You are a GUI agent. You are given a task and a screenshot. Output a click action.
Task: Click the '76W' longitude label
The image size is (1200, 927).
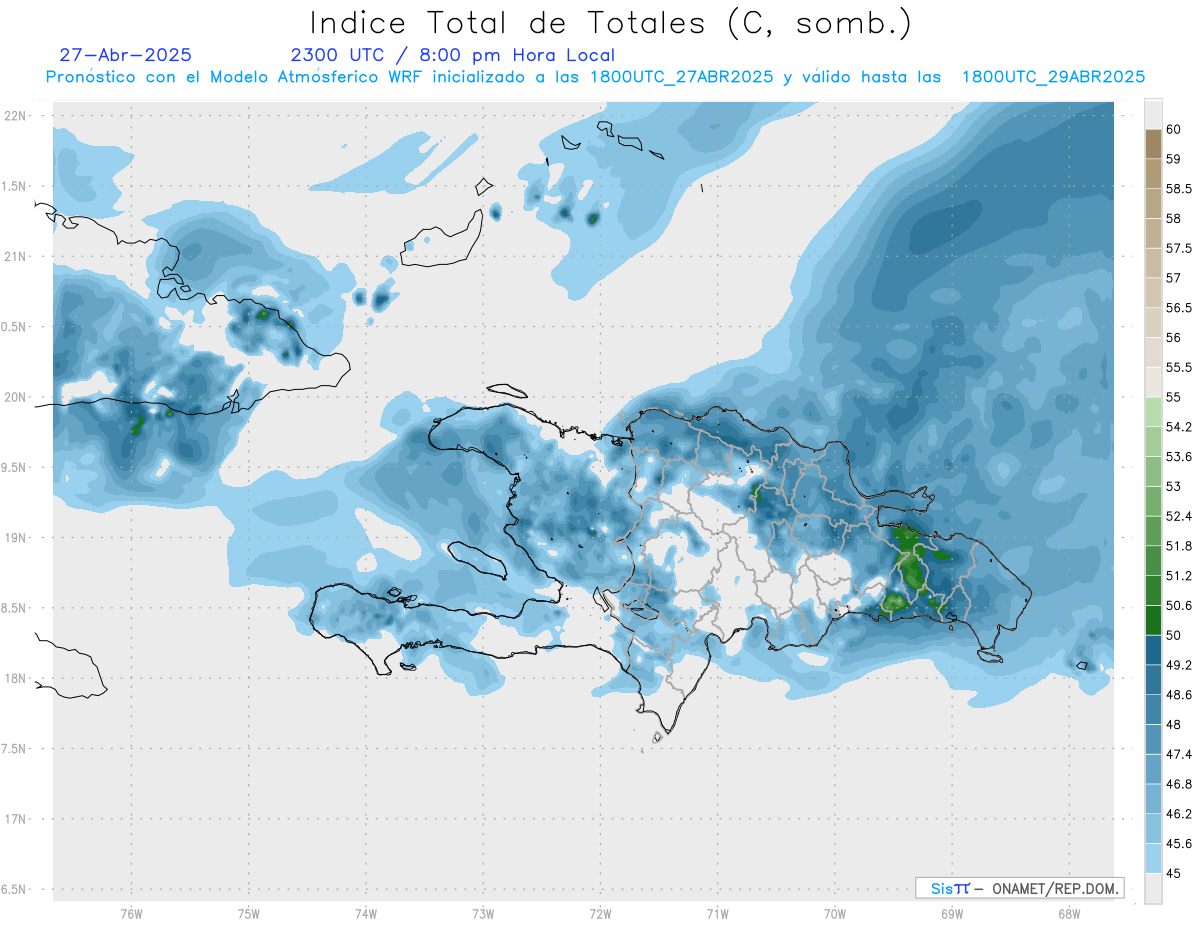131,913
